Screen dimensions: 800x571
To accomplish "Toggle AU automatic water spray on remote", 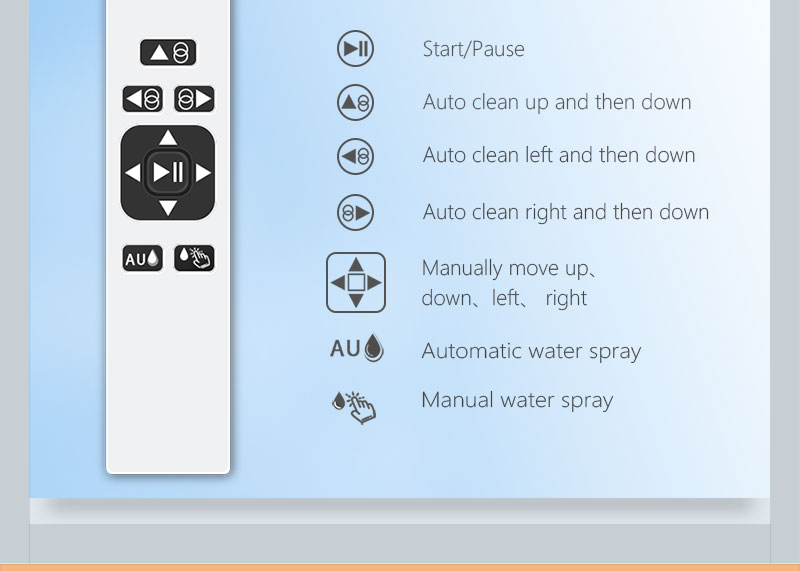I will (x=142, y=258).
